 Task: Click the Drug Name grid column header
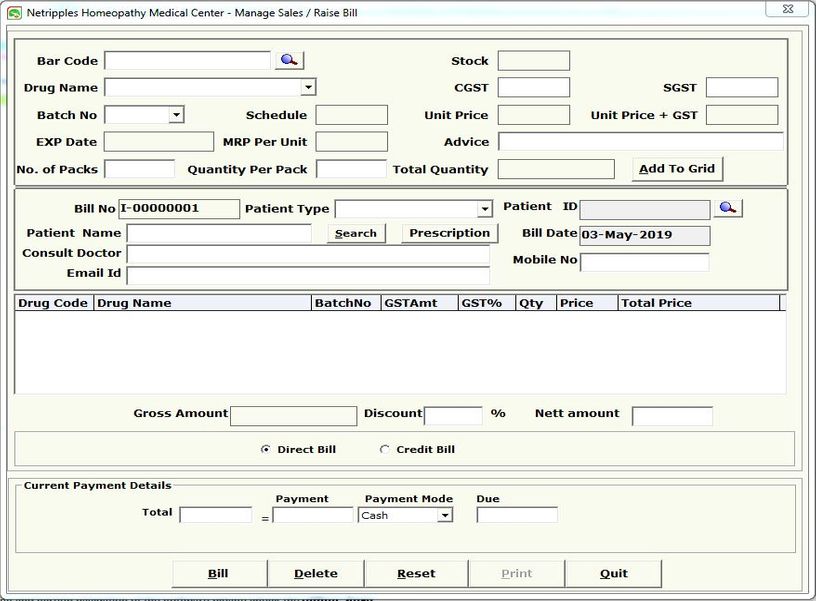pos(202,303)
